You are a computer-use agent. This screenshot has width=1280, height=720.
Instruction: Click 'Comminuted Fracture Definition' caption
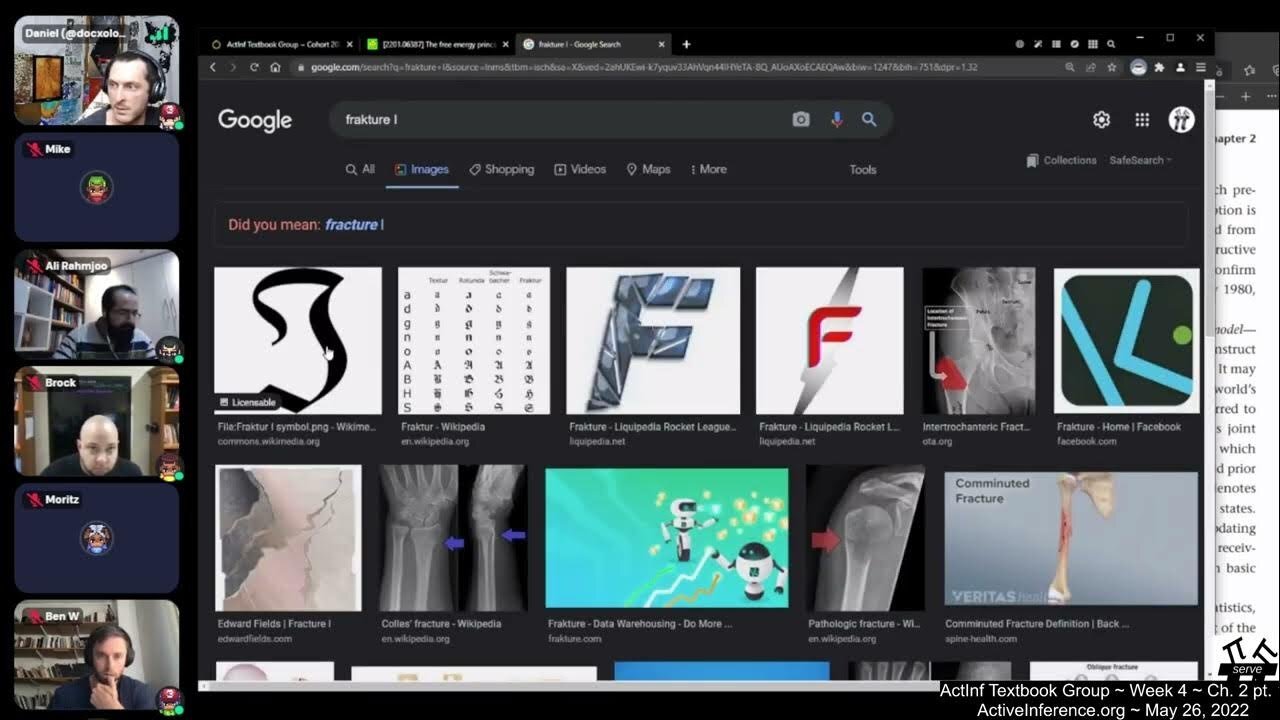(1037, 624)
